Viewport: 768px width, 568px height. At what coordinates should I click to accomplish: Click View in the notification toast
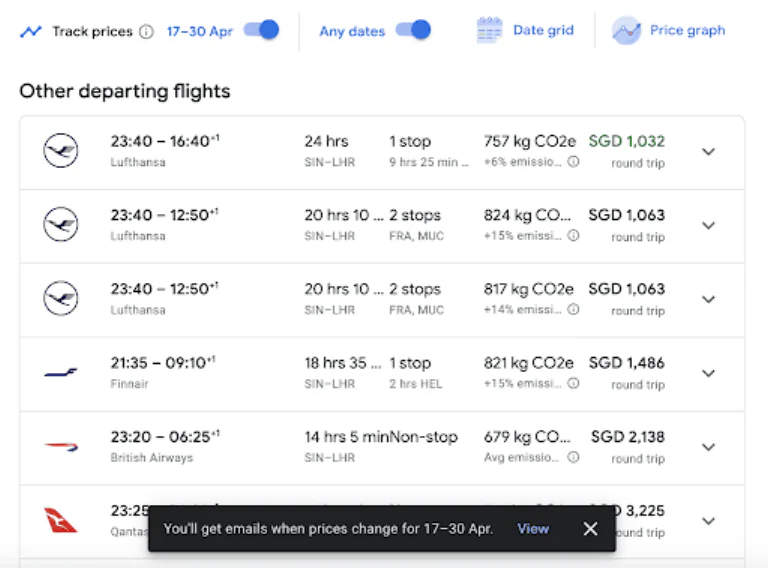coord(533,529)
